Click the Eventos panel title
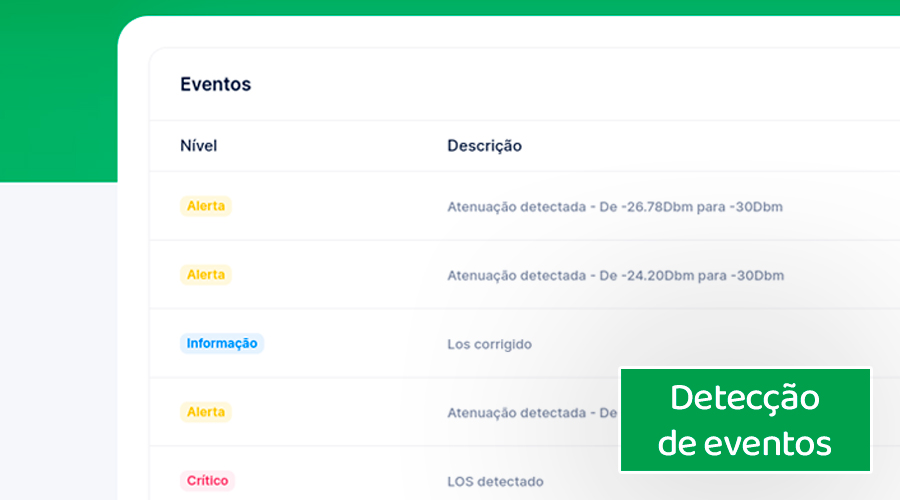 pyautogui.click(x=215, y=84)
